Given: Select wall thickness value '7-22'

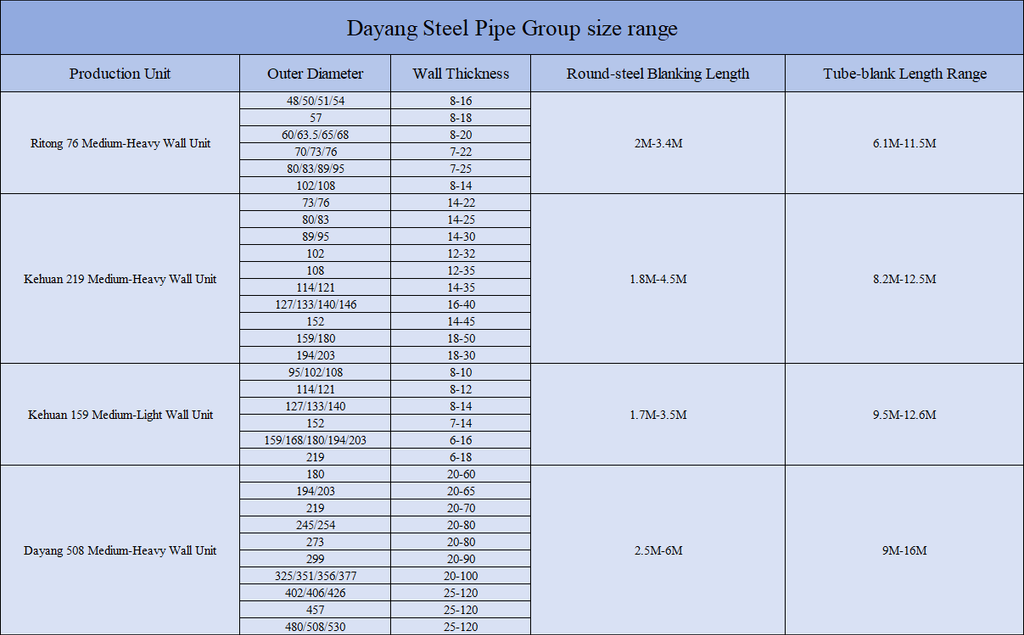Looking at the screenshot, I should click(x=461, y=152).
